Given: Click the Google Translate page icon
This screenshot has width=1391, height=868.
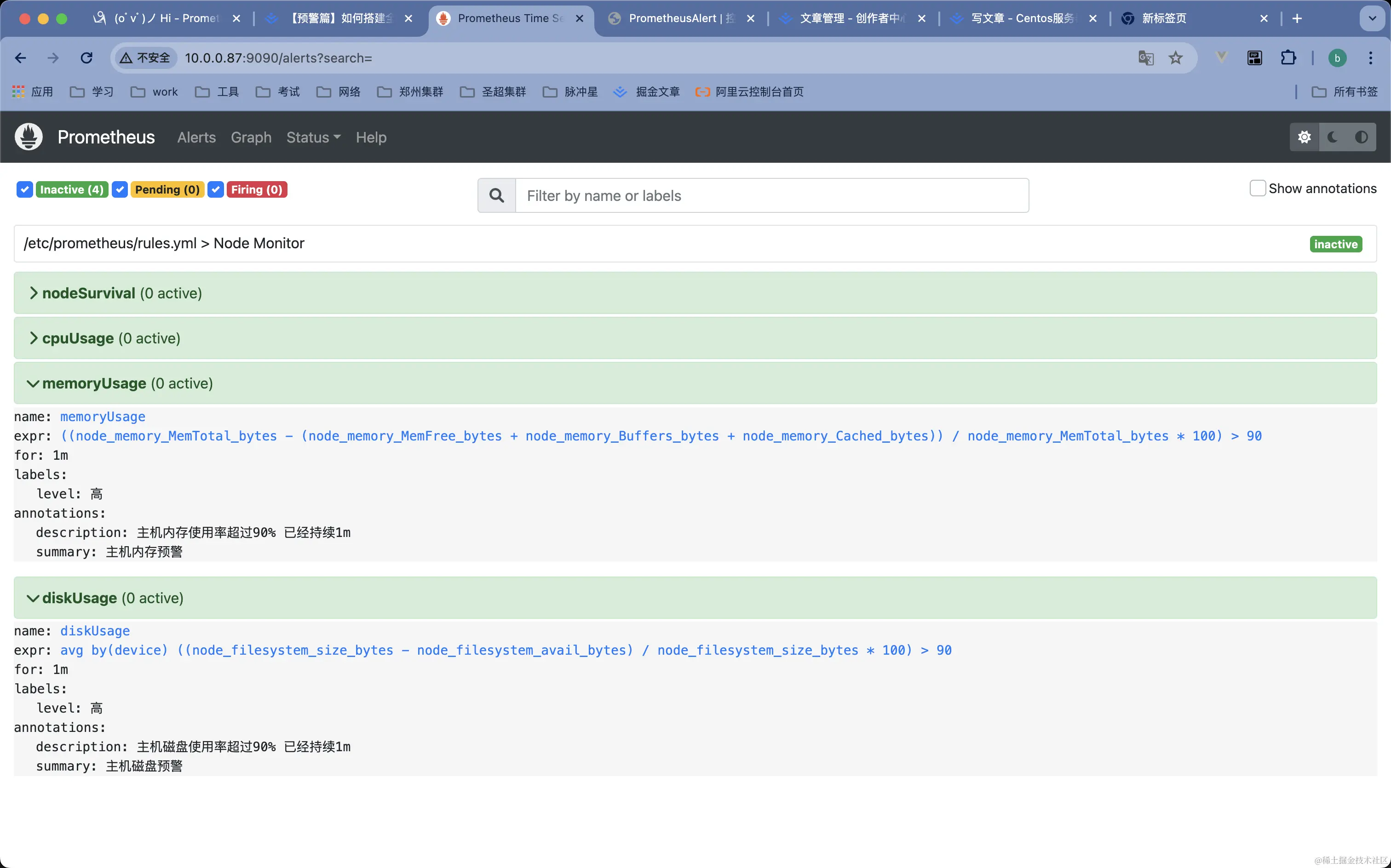Looking at the screenshot, I should 1146,58.
